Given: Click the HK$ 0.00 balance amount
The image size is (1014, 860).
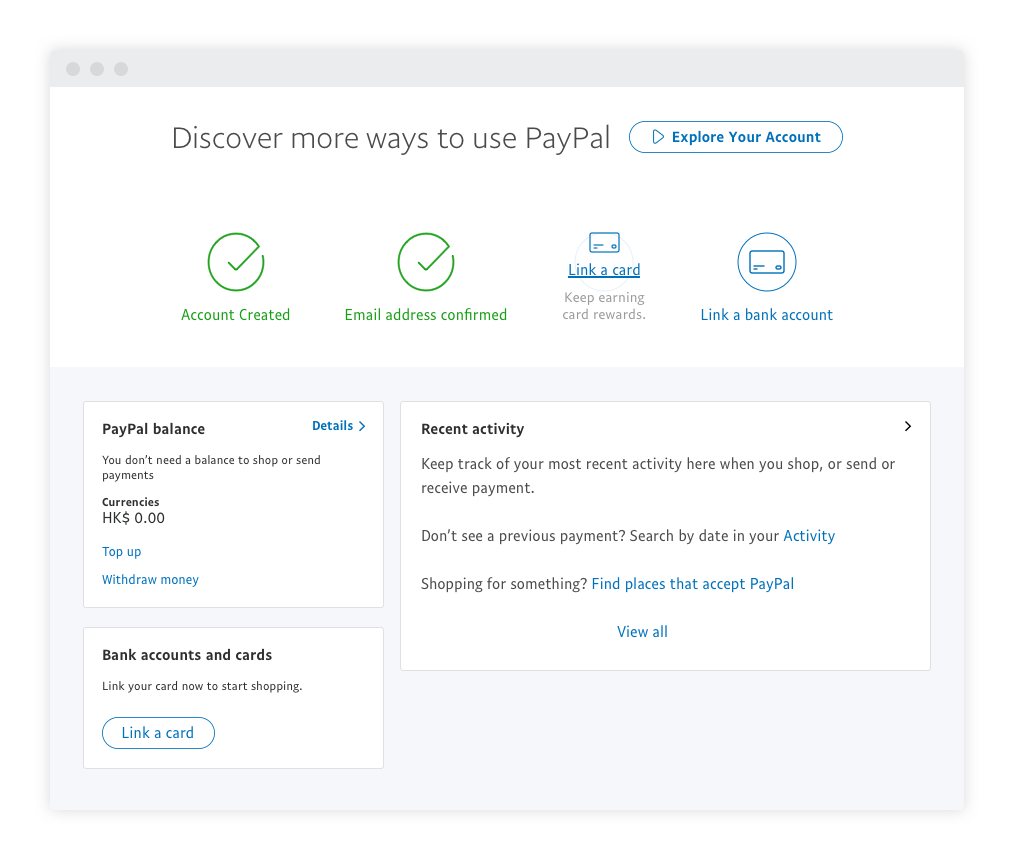Looking at the screenshot, I should pos(133,518).
